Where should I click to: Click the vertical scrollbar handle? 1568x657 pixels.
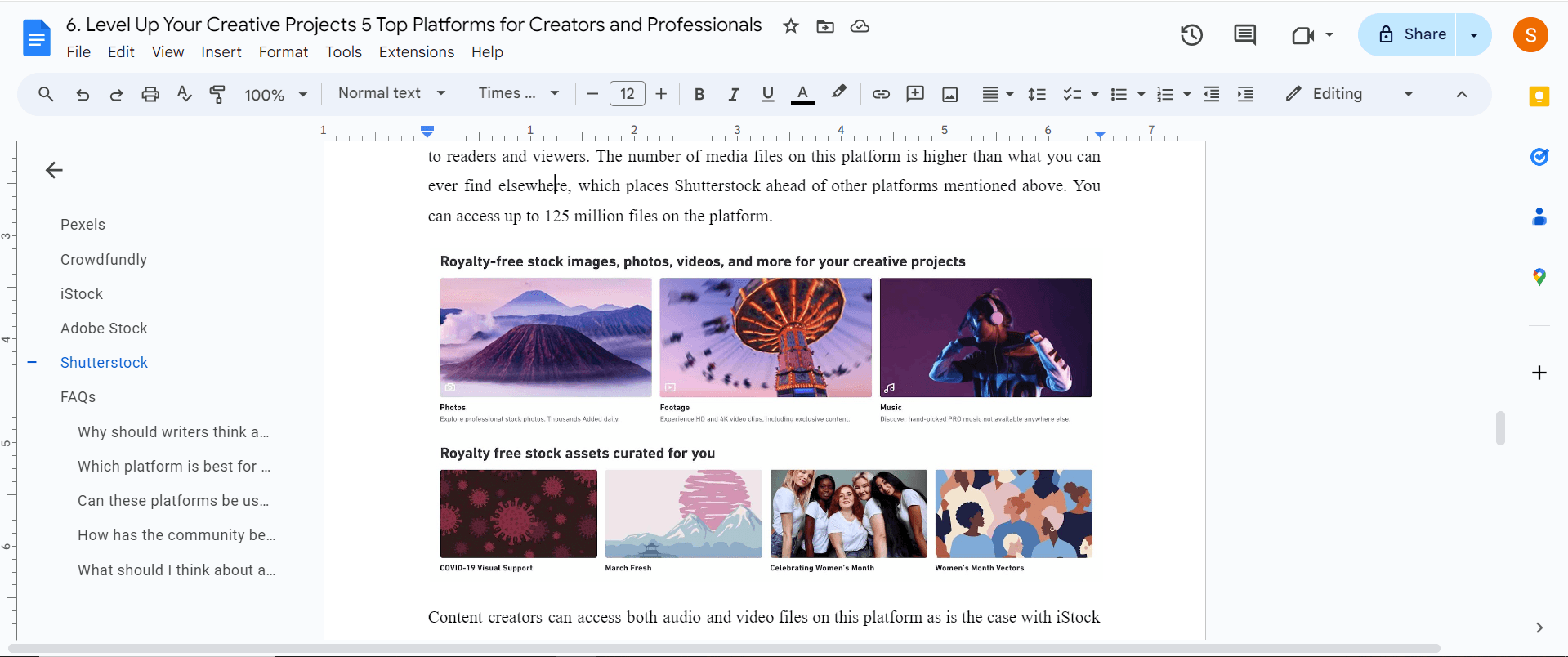[x=1500, y=427]
